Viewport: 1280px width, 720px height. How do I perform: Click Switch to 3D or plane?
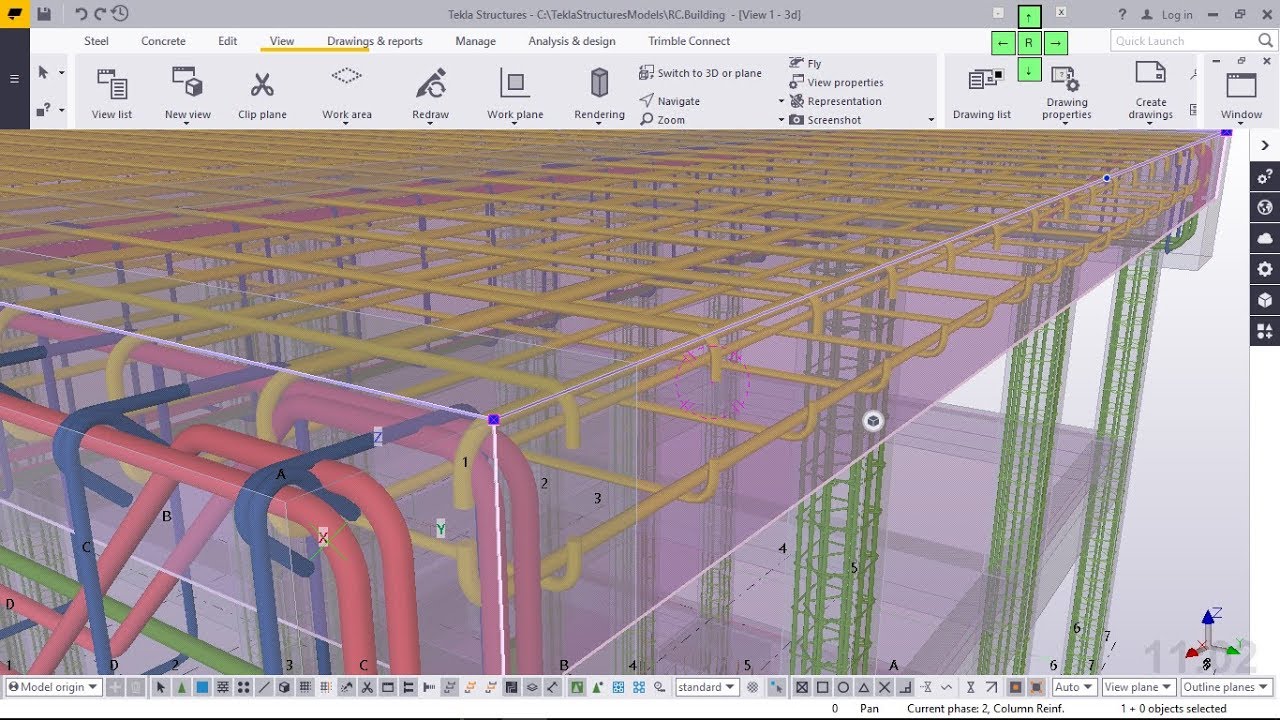tap(700, 73)
